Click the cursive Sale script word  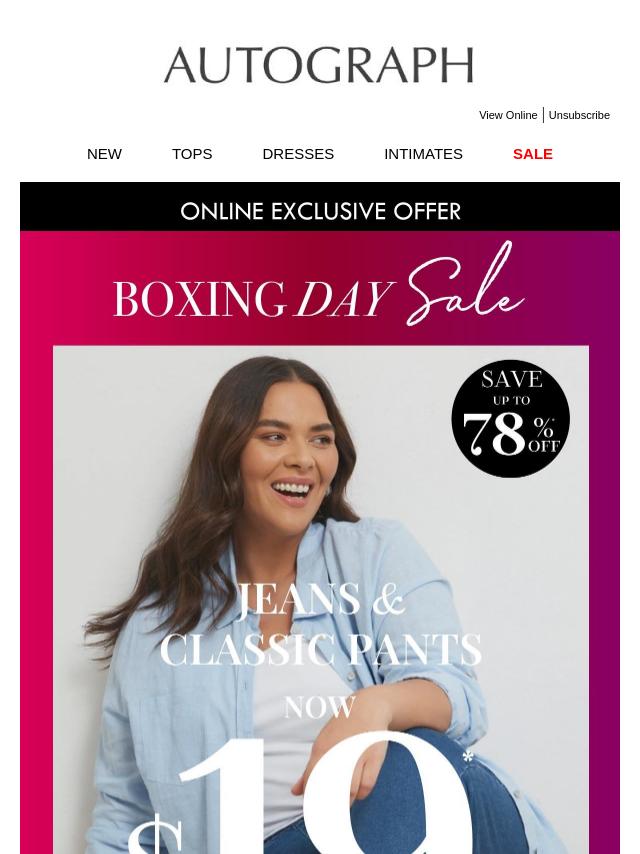click(465, 285)
